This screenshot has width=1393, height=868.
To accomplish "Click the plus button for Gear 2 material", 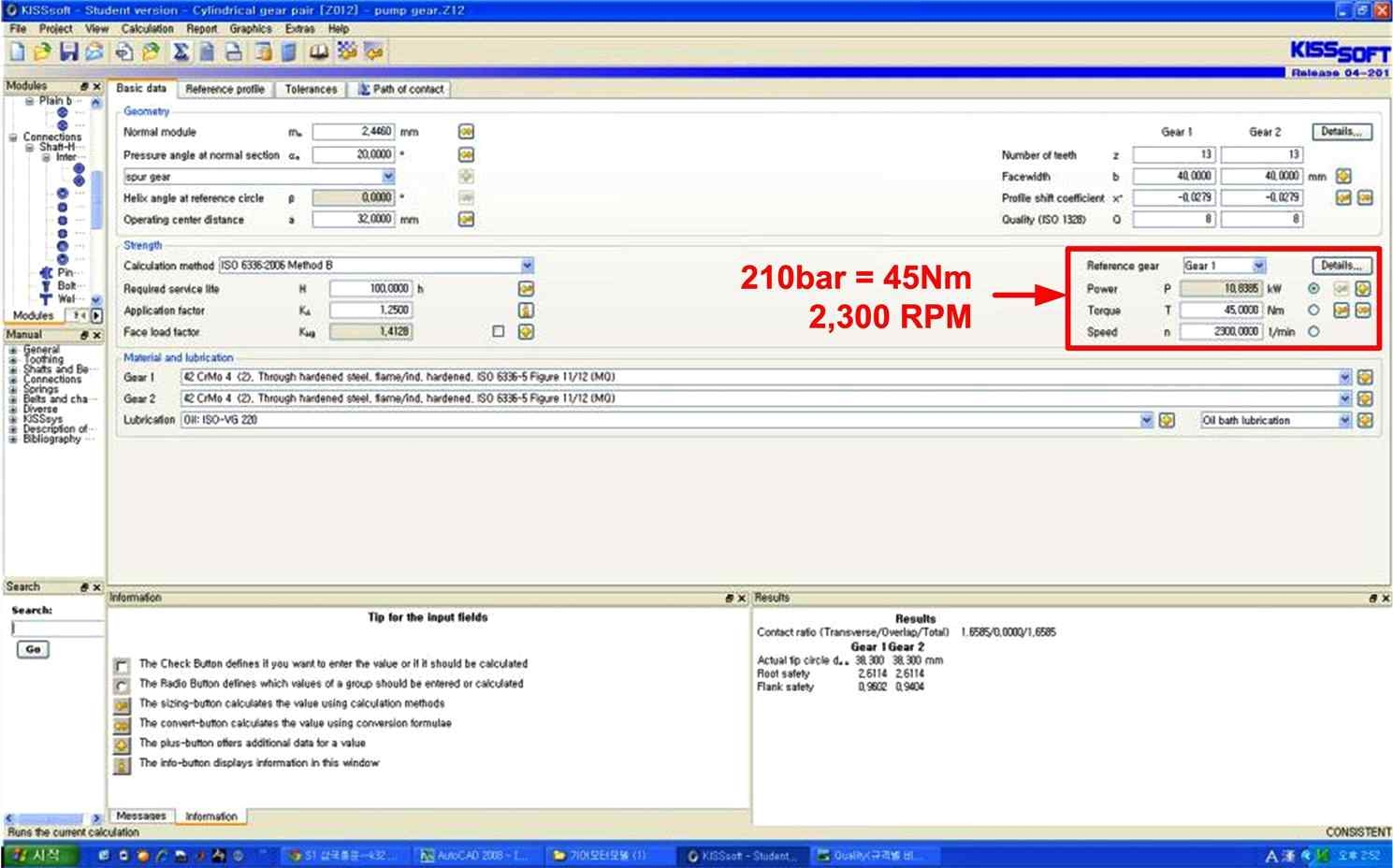I will (1365, 398).
